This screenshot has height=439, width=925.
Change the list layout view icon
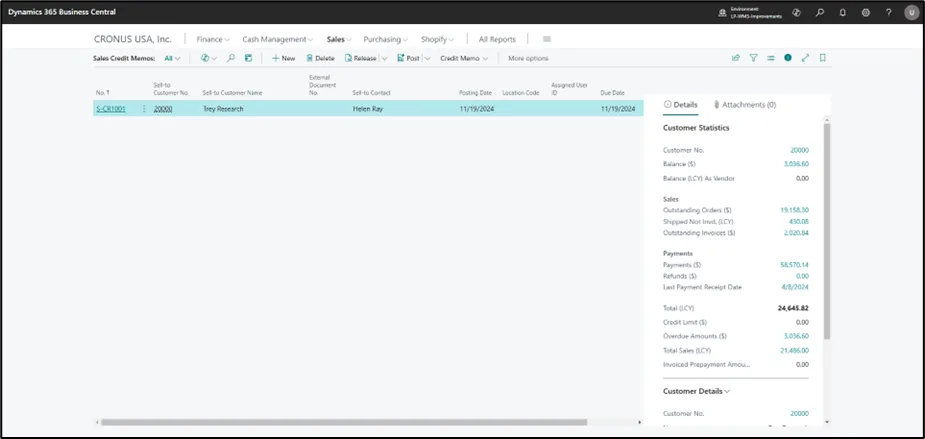pyautogui.click(x=770, y=58)
